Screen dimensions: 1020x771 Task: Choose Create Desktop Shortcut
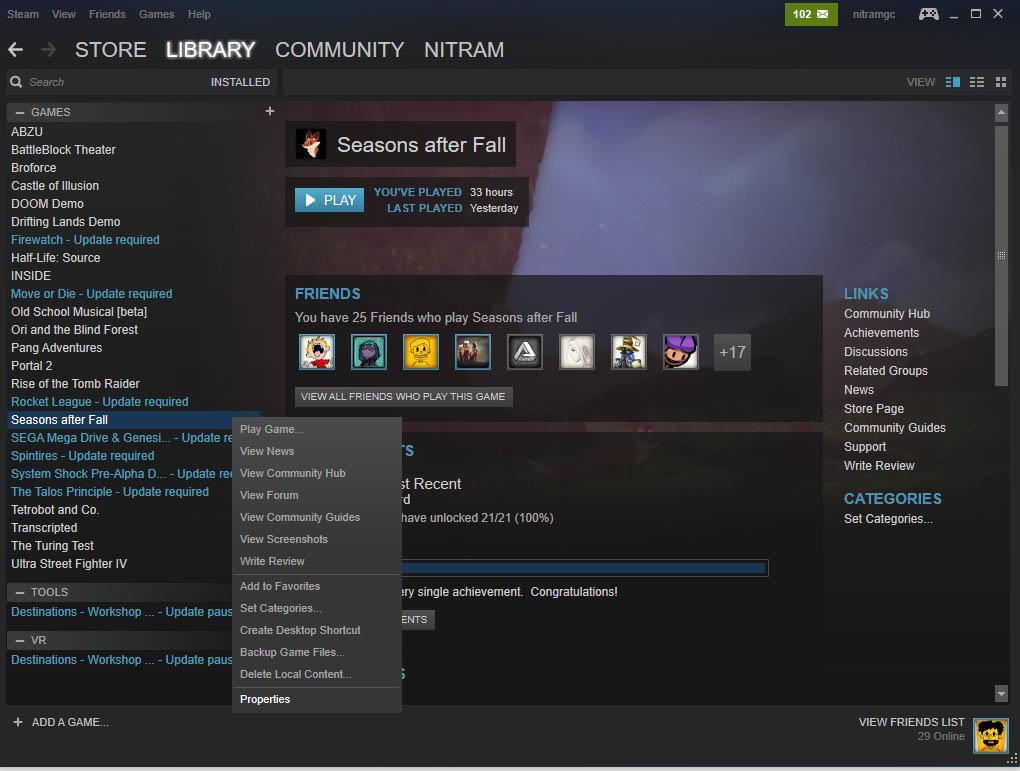pos(317,630)
